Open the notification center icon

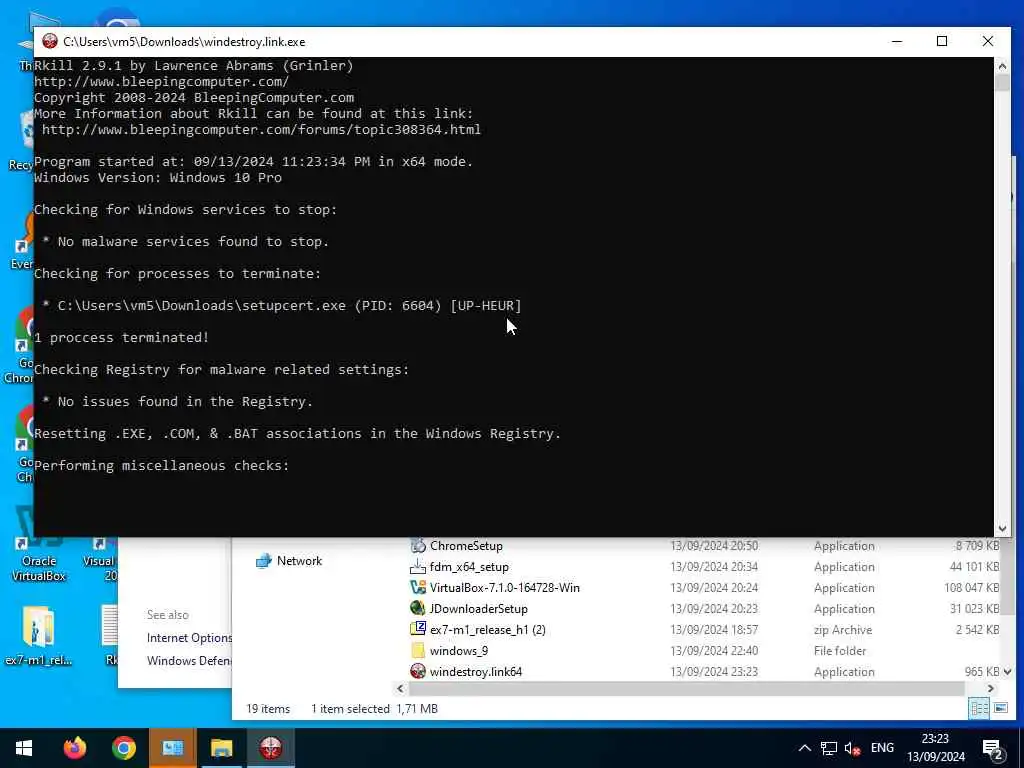tap(992, 749)
